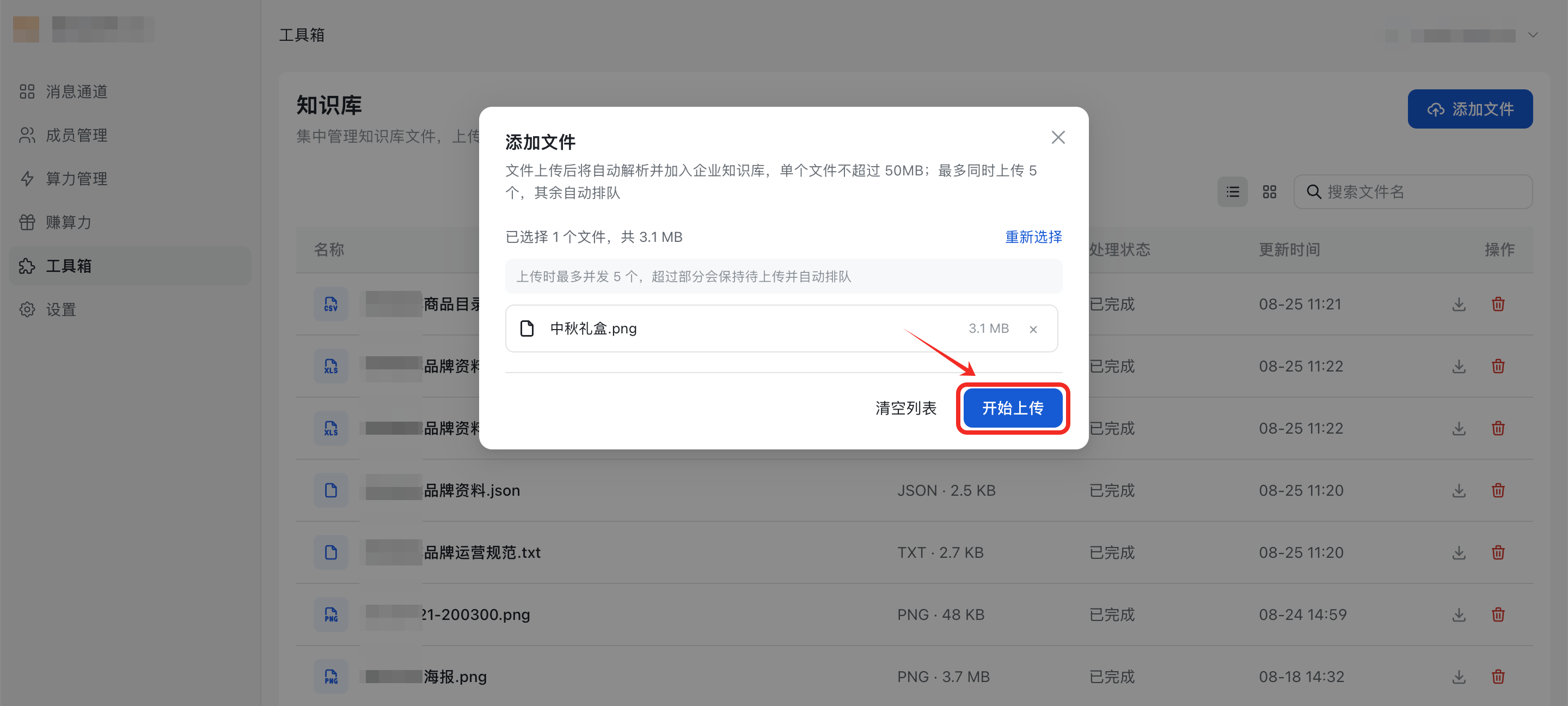Delete the 21-200300.png file
1568x706 pixels.
point(1498,614)
